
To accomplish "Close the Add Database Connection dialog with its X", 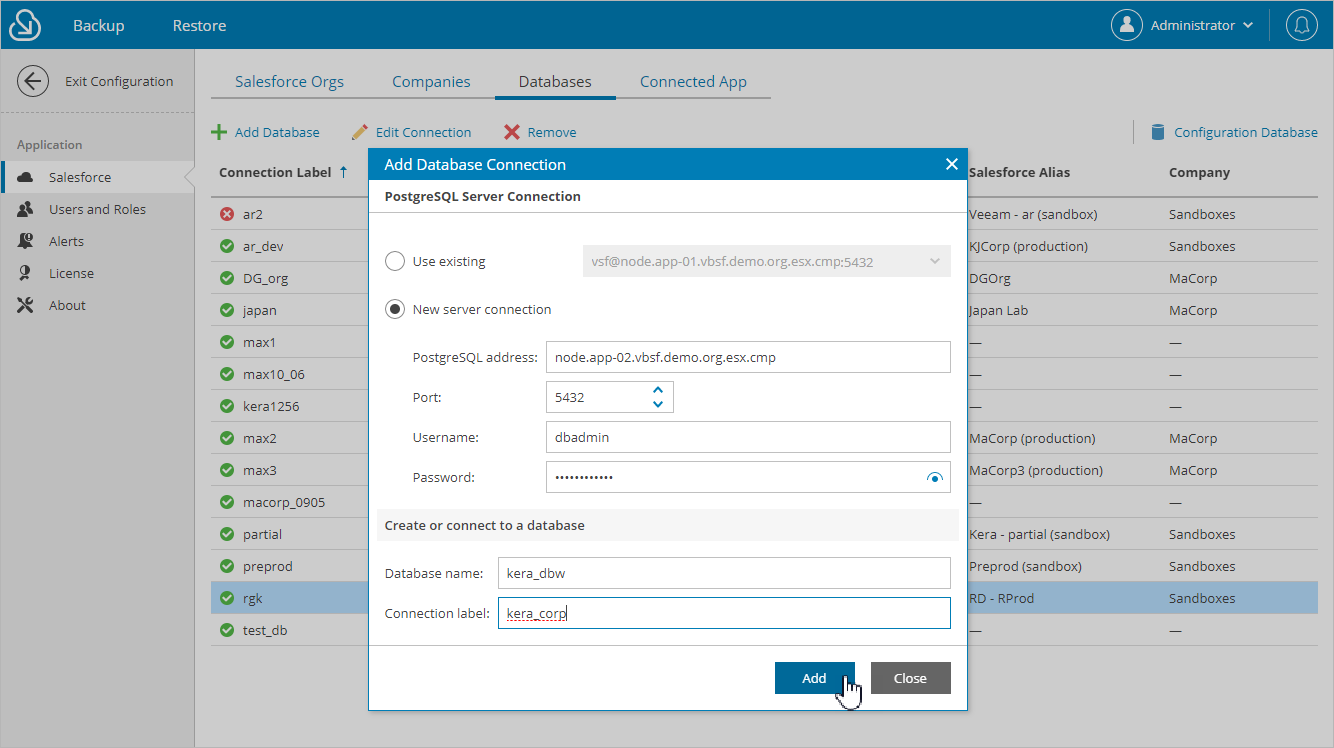I will (x=951, y=164).
